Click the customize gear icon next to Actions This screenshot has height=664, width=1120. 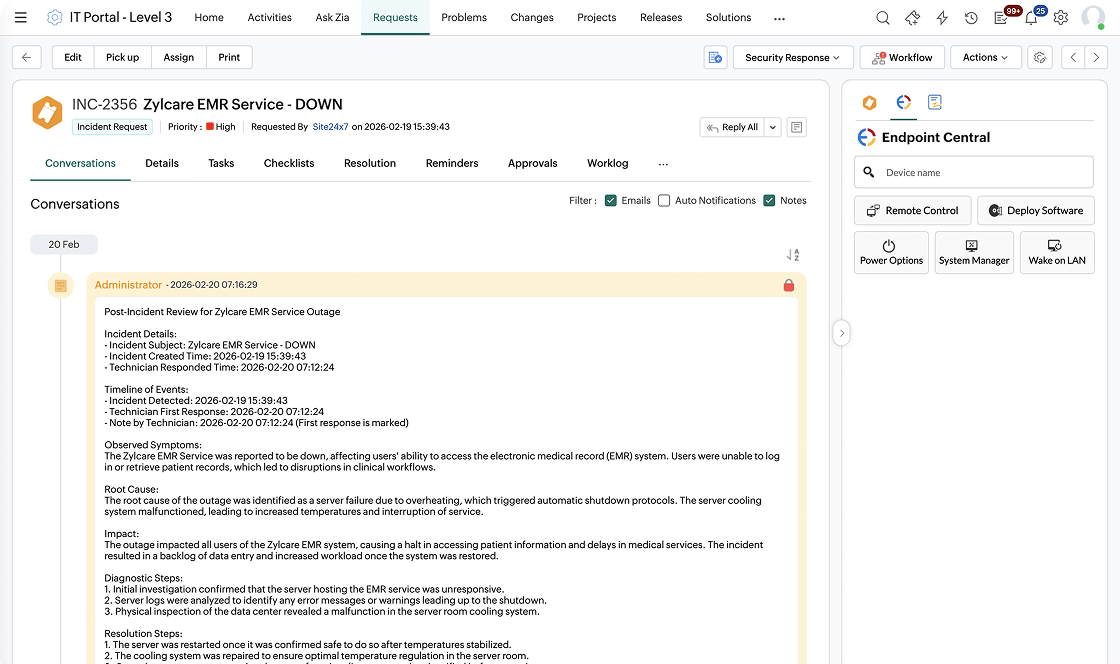[x=1040, y=57]
